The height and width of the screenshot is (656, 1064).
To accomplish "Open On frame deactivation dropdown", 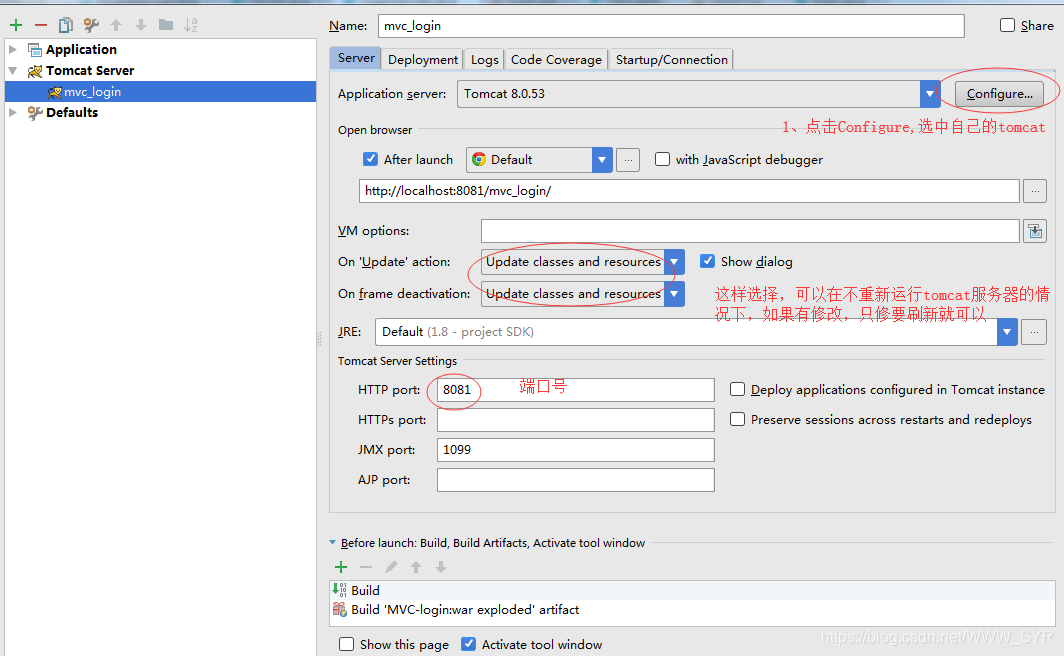I will coord(674,294).
